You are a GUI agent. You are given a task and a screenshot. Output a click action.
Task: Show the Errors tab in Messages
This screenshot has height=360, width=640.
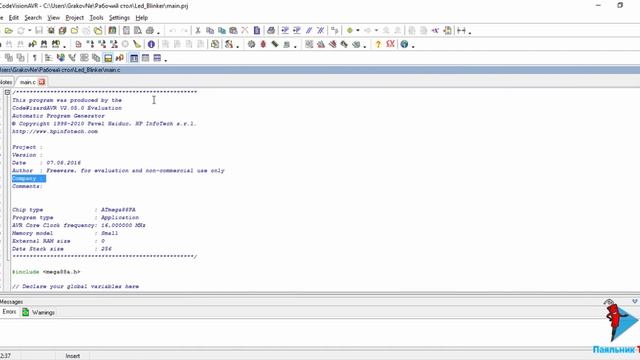click(9, 312)
